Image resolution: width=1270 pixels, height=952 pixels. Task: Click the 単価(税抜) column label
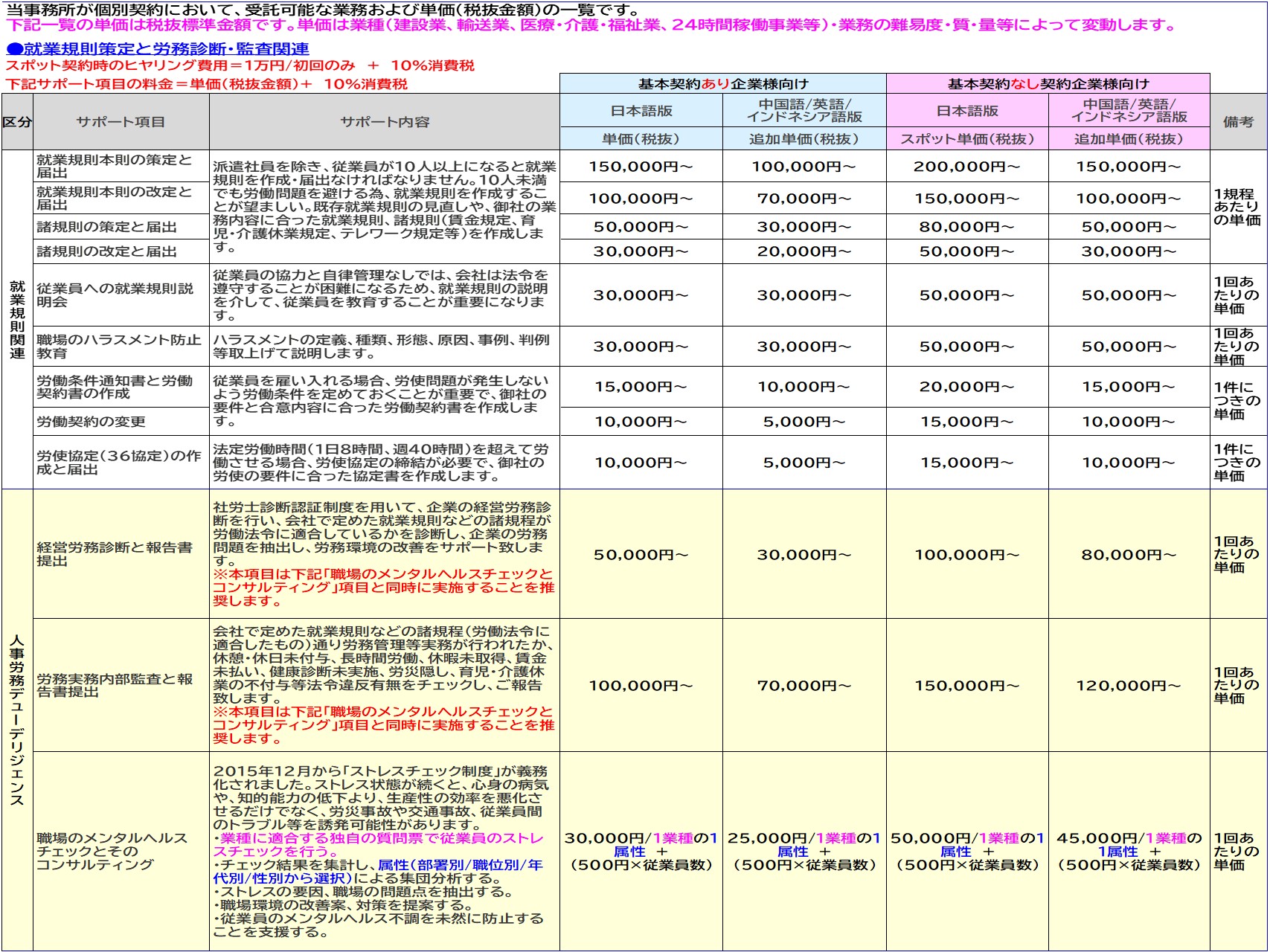click(x=640, y=139)
